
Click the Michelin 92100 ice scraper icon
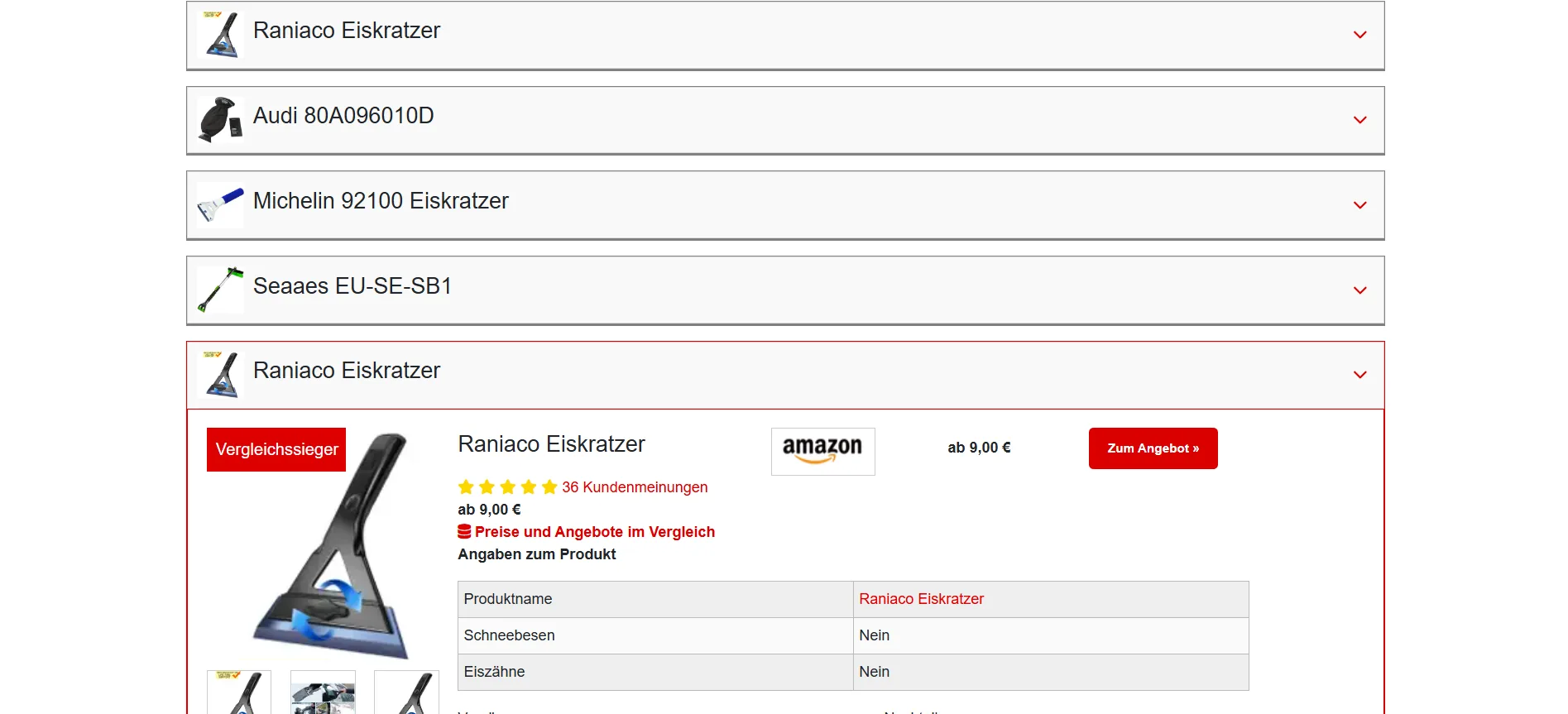pyautogui.click(x=220, y=205)
